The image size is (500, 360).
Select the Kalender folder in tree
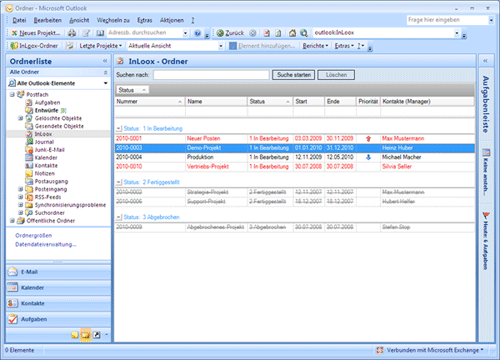click(x=46, y=158)
